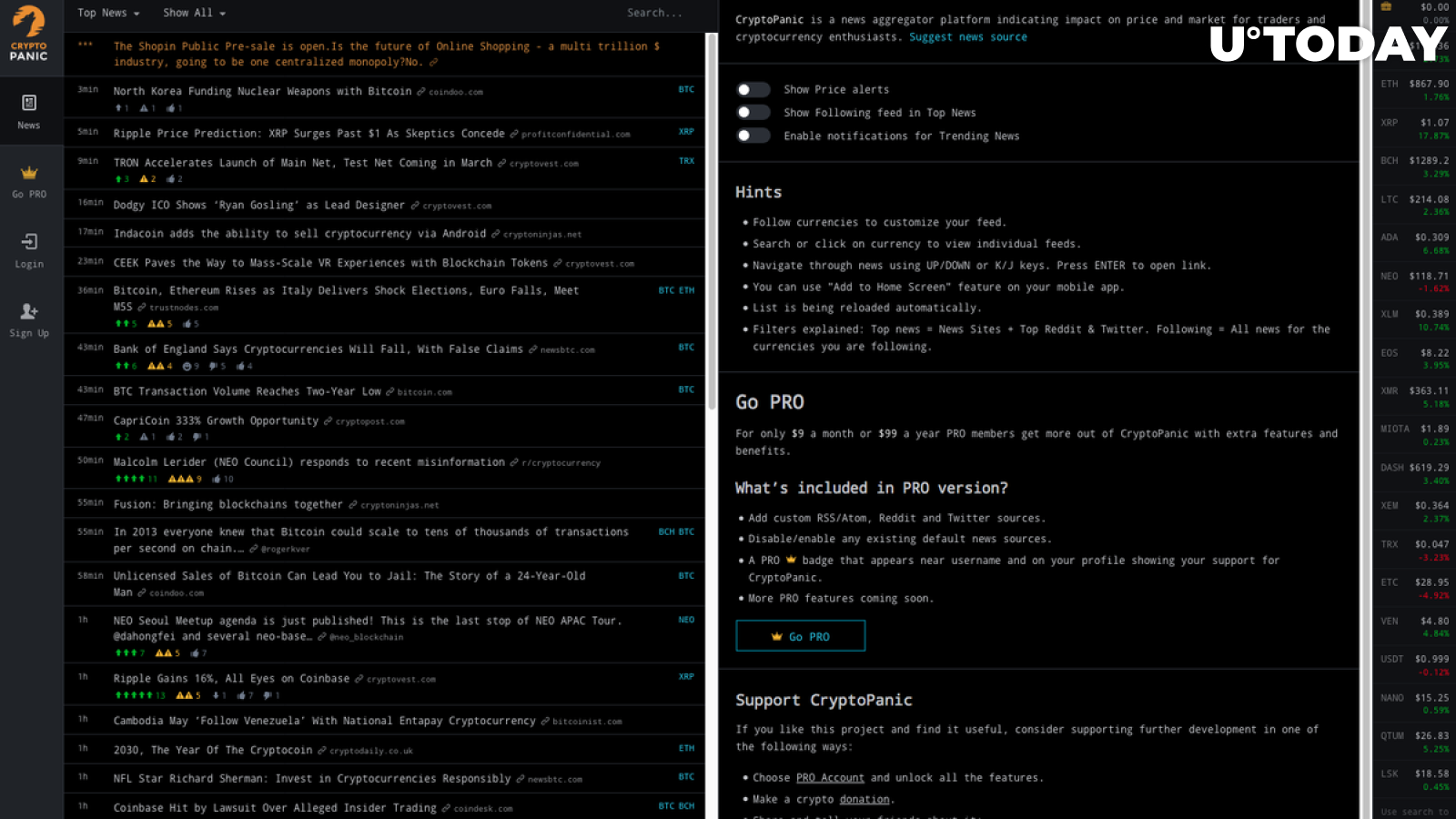Open BTC Transaction Volume Reaches Two-Year Low
Screen dimensions: 1456x819
click(x=247, y=391)
